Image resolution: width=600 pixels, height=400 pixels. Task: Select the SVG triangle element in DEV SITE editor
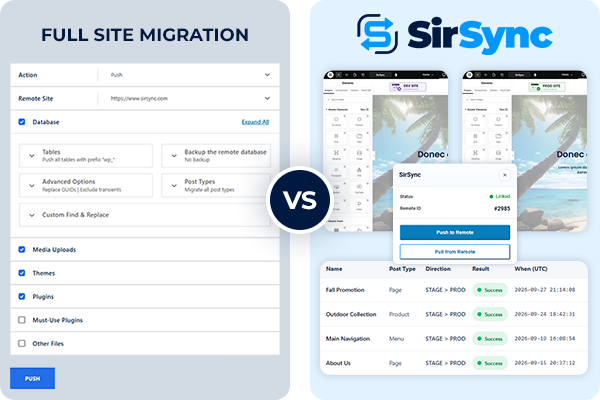tap(359, 172)
